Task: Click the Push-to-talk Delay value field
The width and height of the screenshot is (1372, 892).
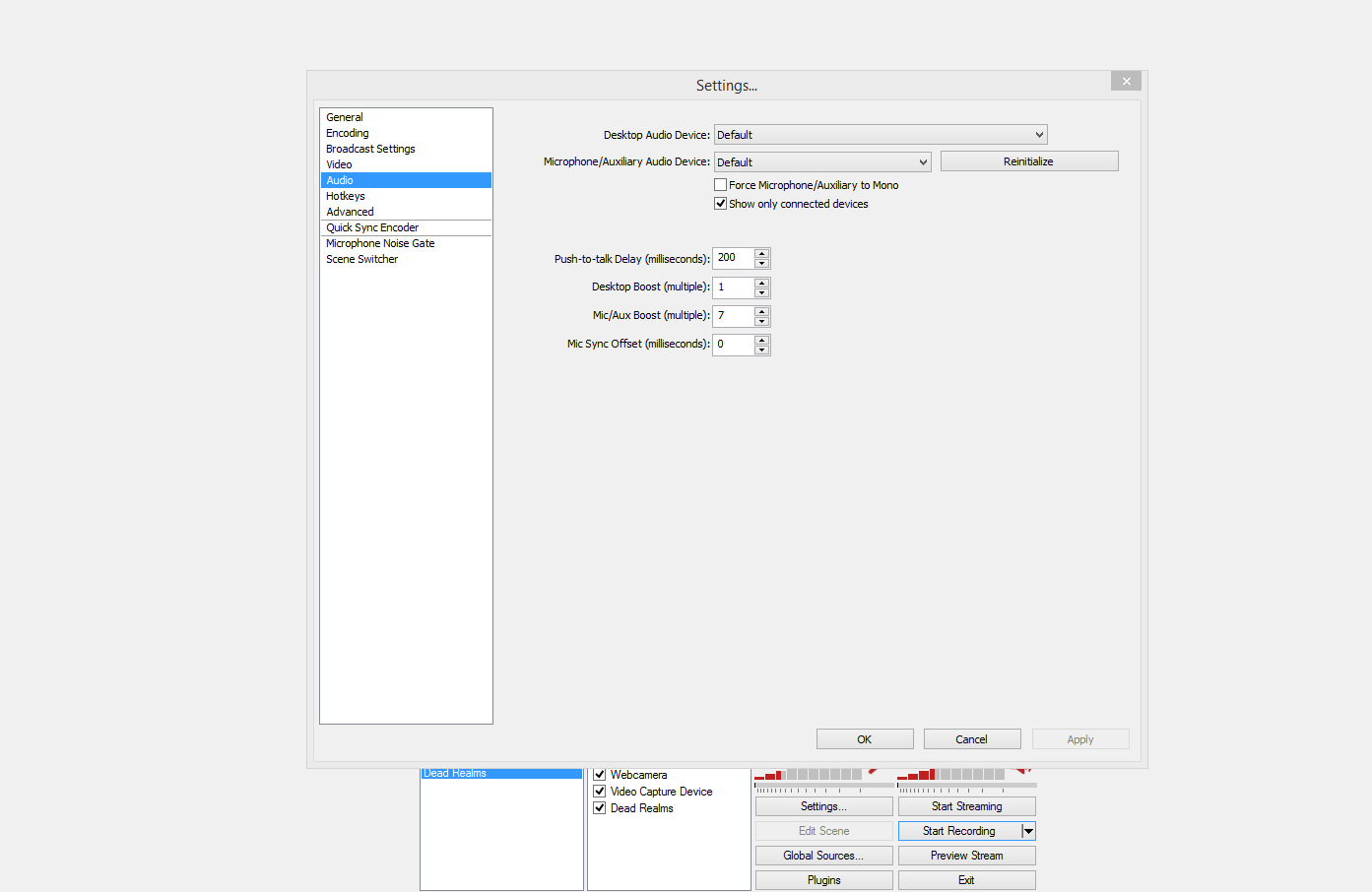Action: pyautogui.click(x=734, y=258)
